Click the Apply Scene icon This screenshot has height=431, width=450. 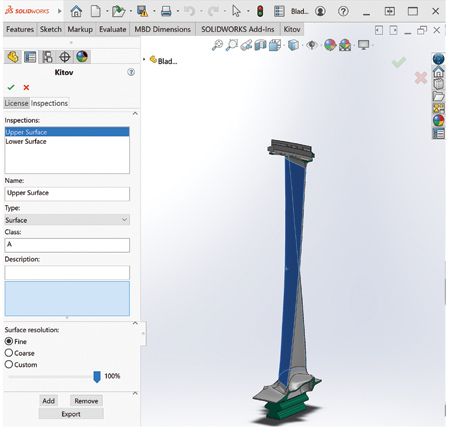coord(345,45)
